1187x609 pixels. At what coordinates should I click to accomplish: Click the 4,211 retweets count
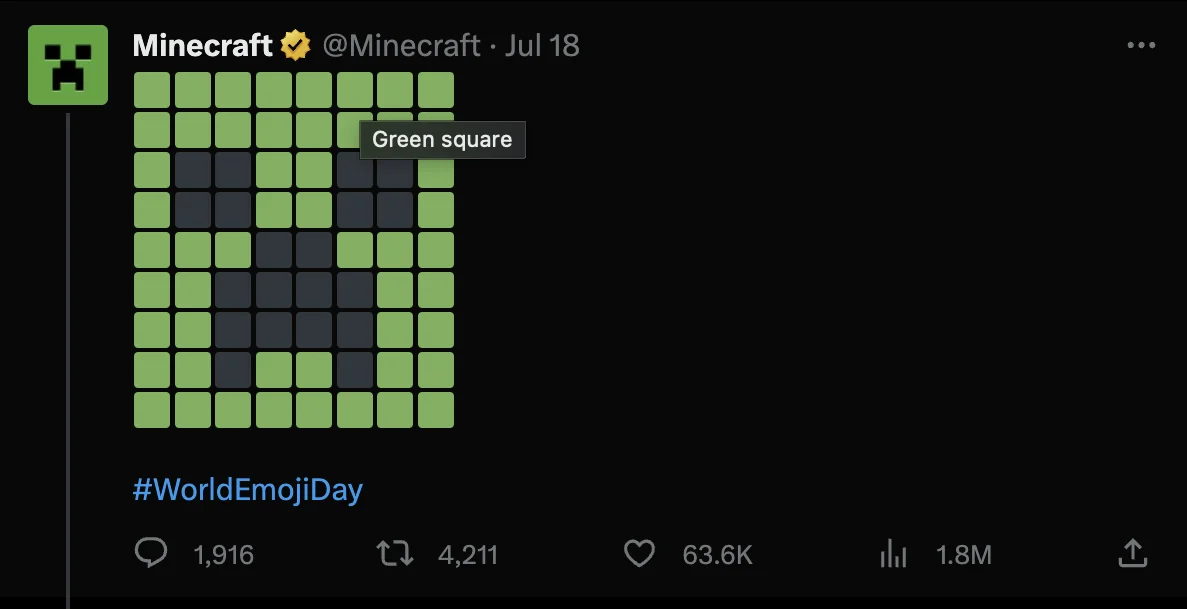coord(468,554)
